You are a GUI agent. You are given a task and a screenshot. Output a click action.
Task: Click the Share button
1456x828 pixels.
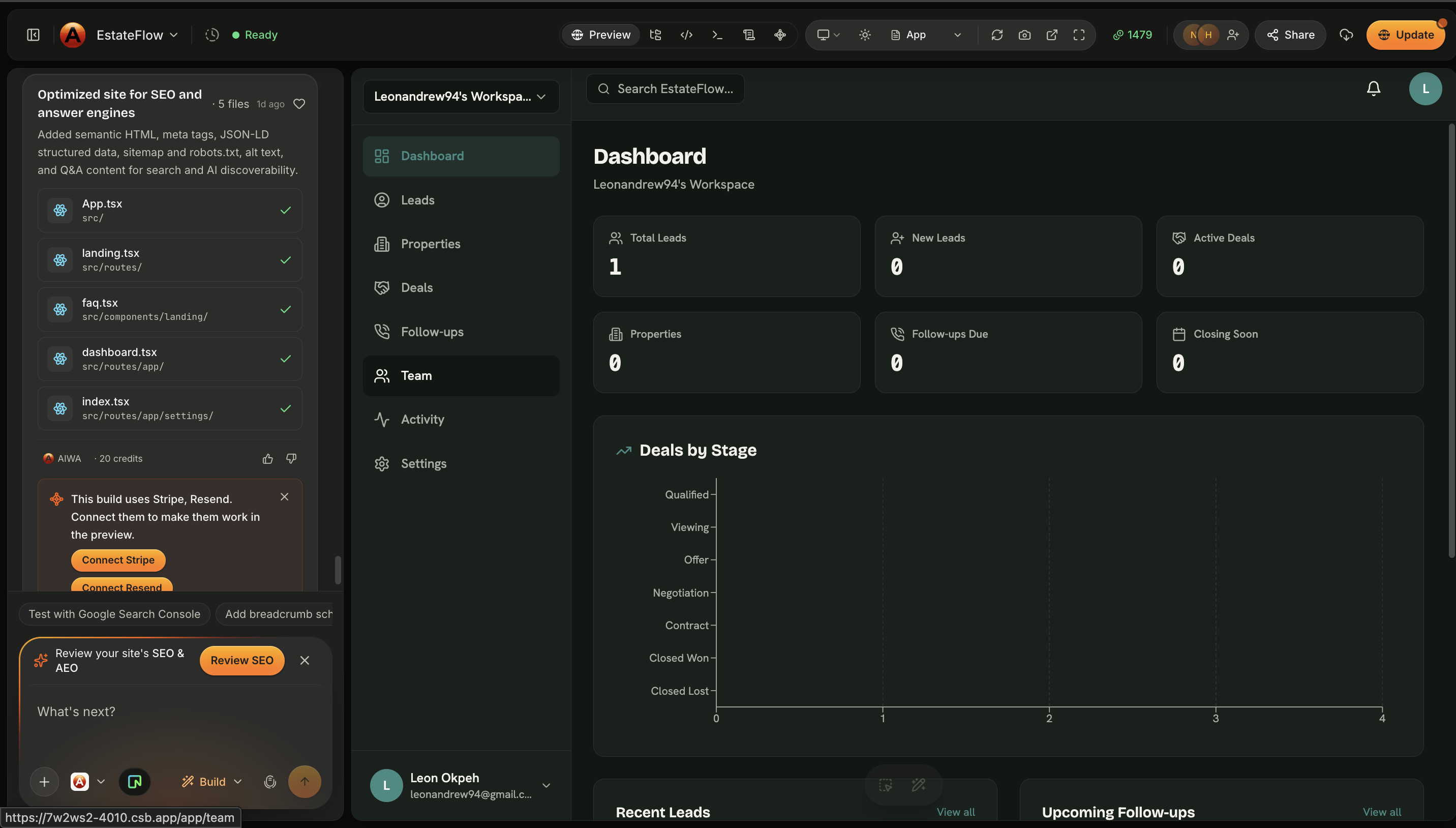pos(1290,35)
